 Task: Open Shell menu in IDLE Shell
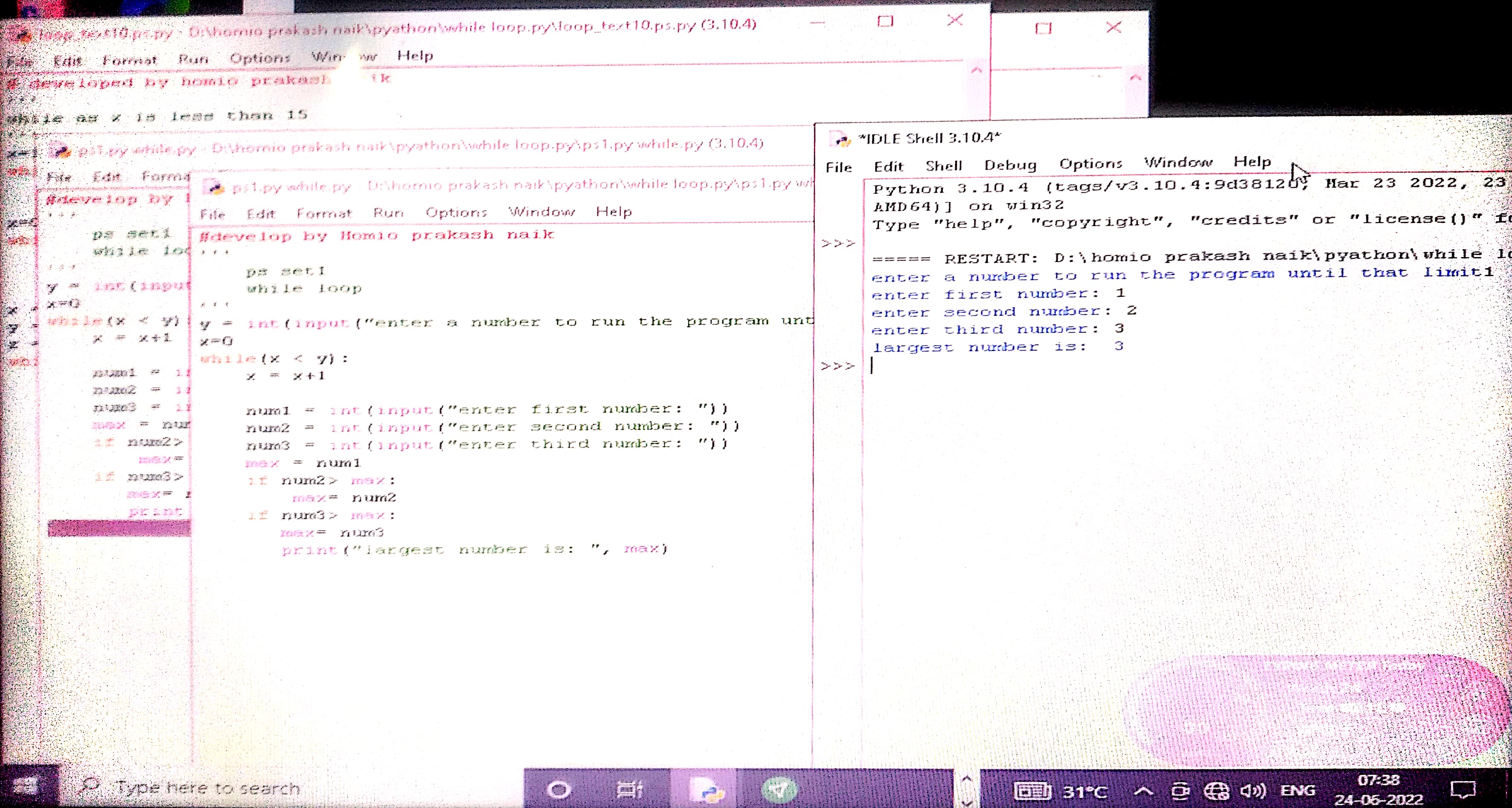tap(943, 166)
